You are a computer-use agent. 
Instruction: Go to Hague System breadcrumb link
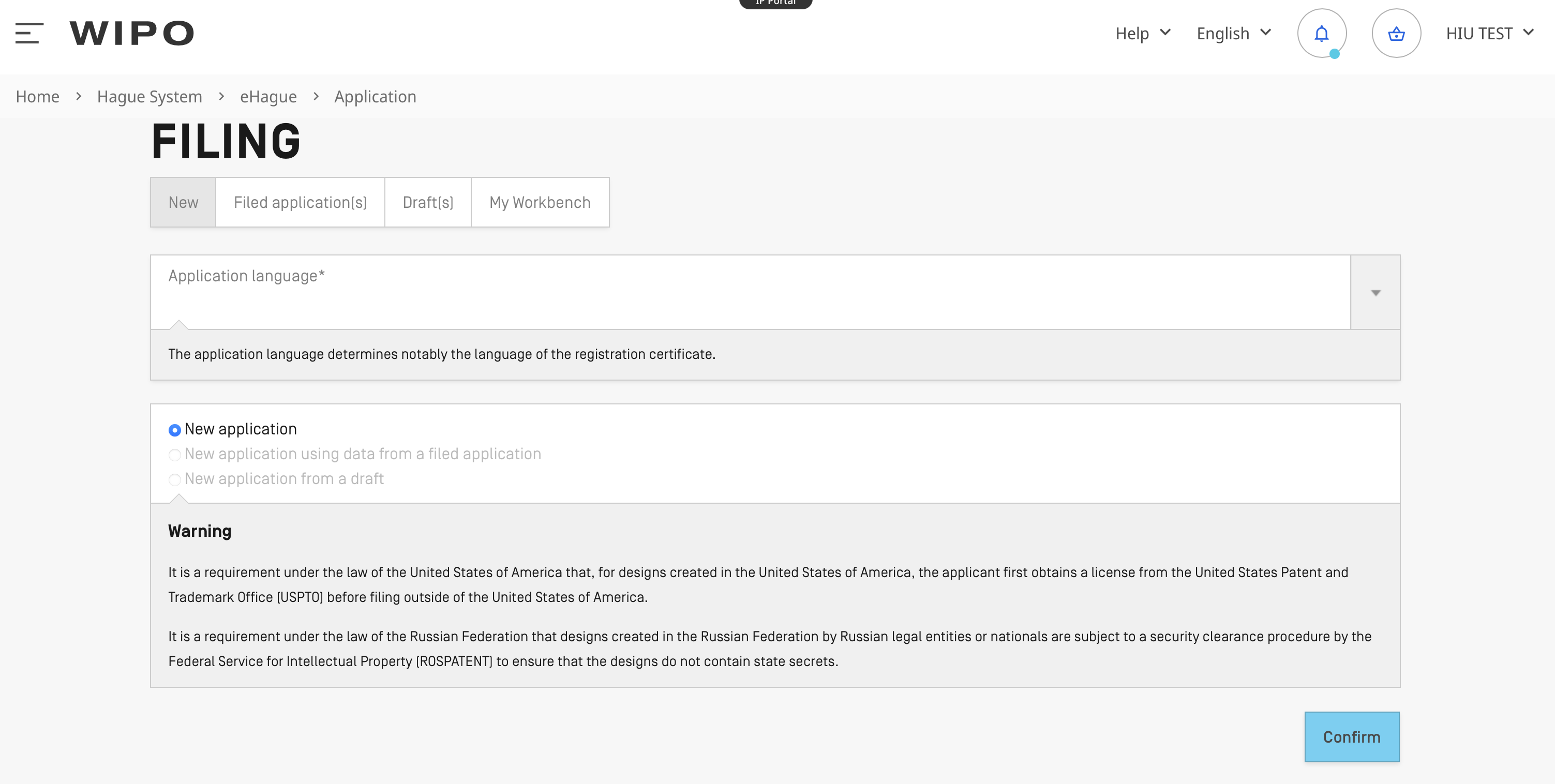coord(149,97)
